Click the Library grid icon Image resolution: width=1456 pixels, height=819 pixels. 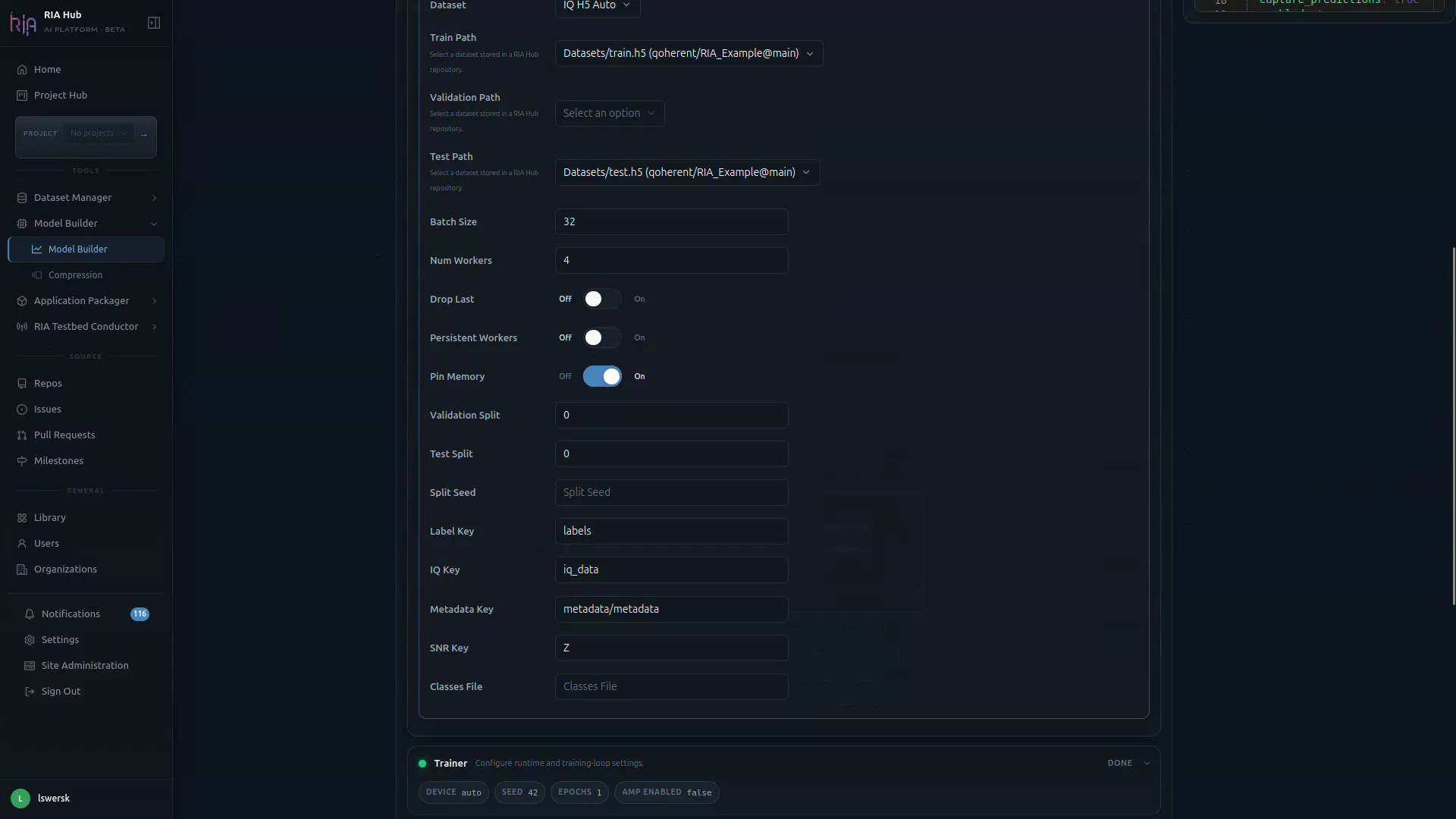tap(22, 518)
